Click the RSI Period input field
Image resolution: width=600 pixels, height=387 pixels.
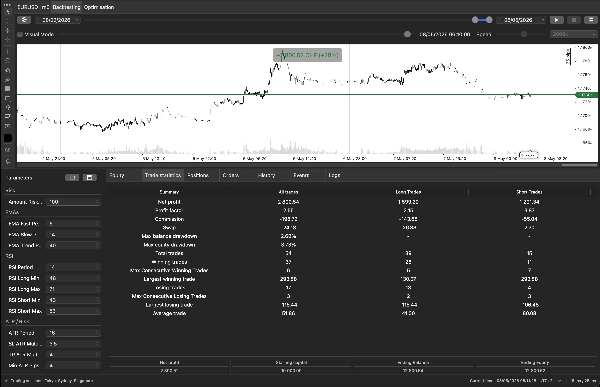point(73,267)
